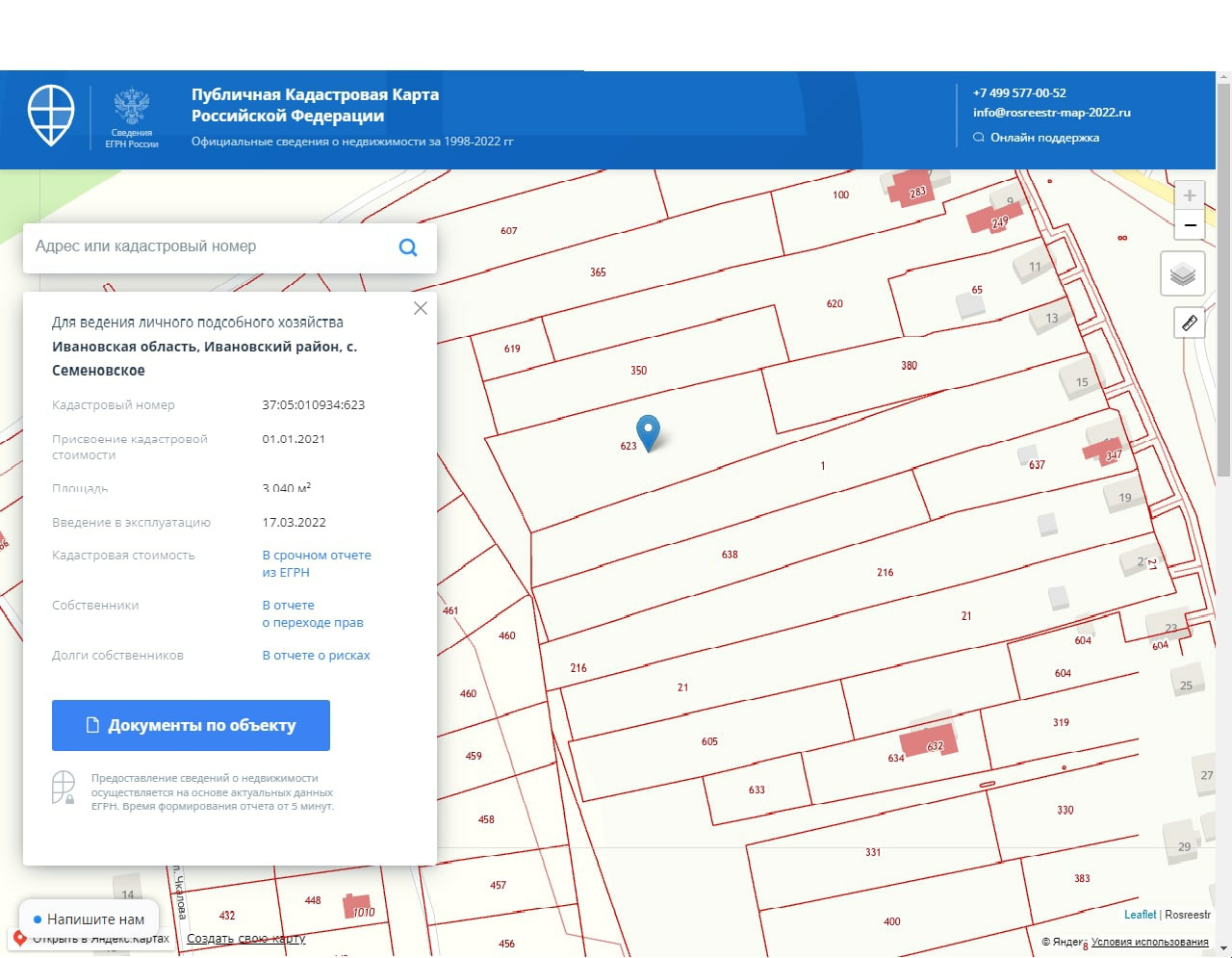
Task: Open the Leaflet attribution link
Action: (x=1140, y=915)
